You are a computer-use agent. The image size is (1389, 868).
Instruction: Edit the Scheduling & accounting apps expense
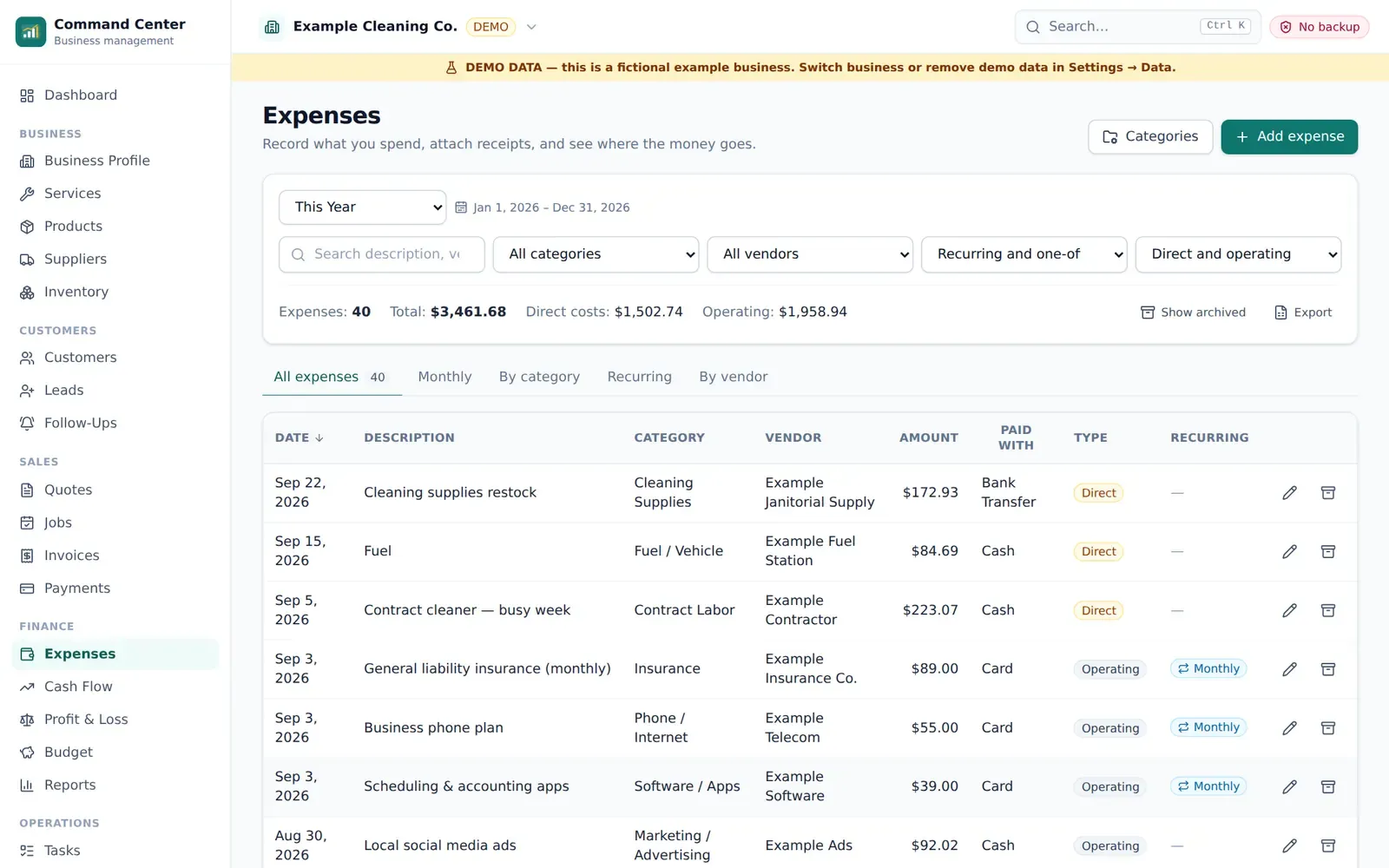coord(1289,786)
